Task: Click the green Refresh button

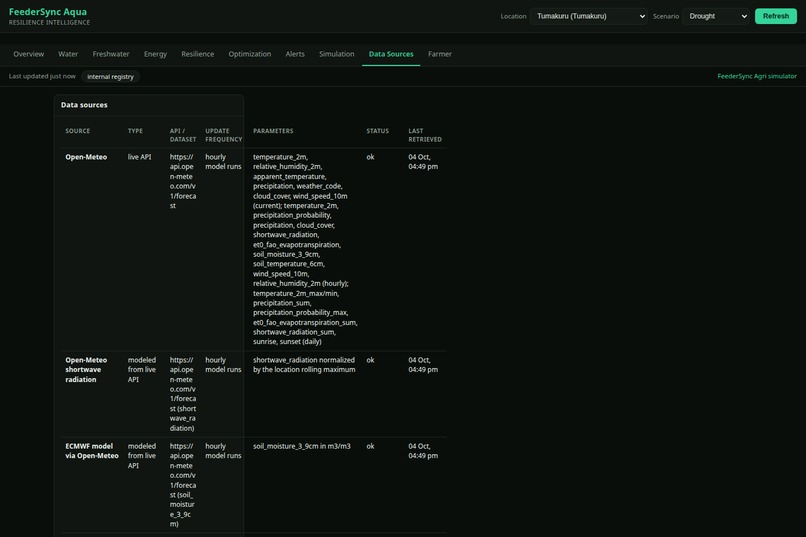Action: 776,16
